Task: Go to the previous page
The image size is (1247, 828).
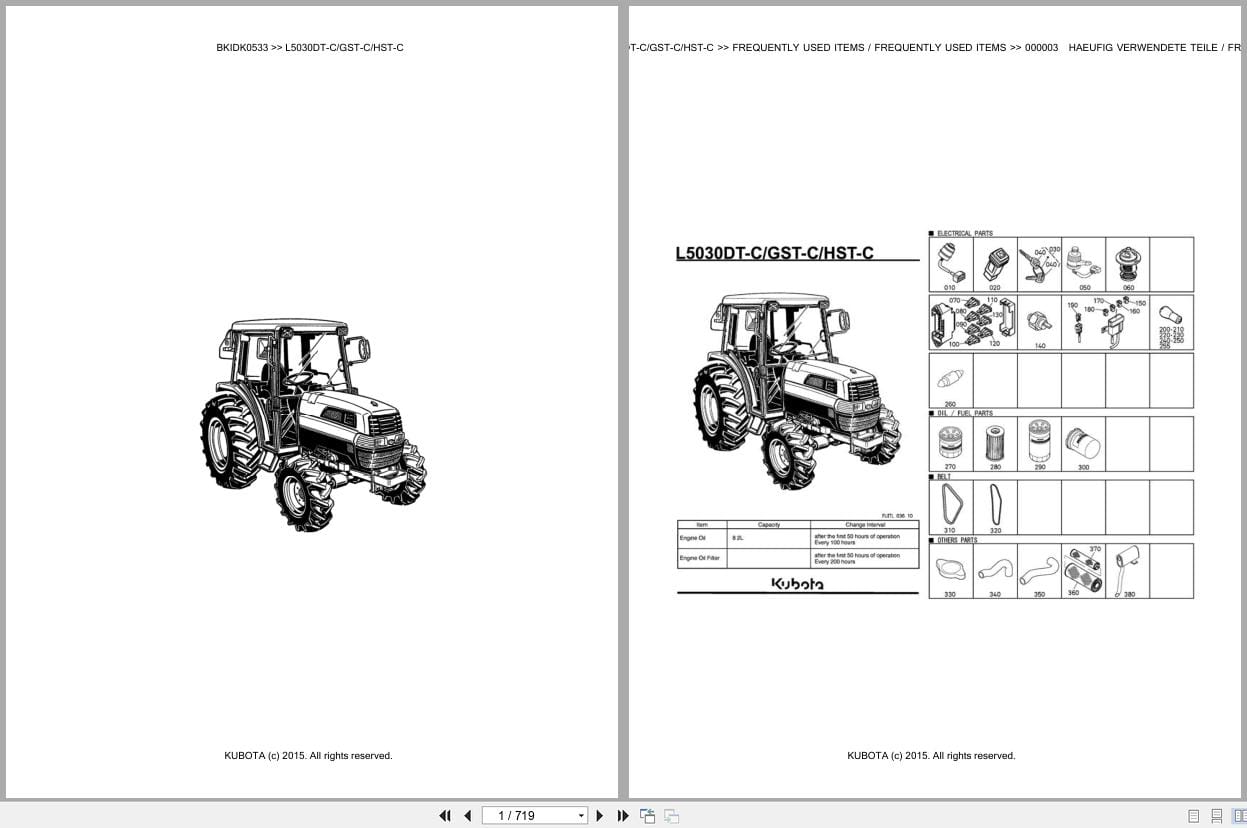Action: [467, 816]
